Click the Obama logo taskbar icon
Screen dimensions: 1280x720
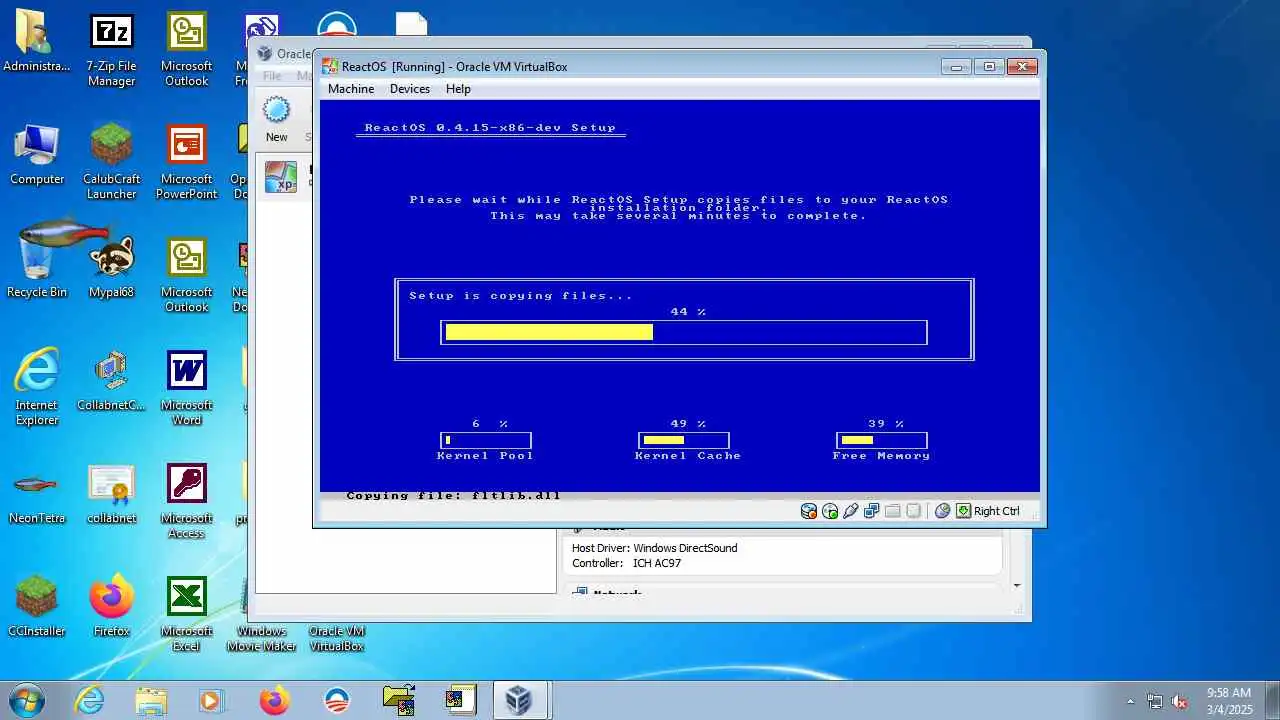[337, 700]
